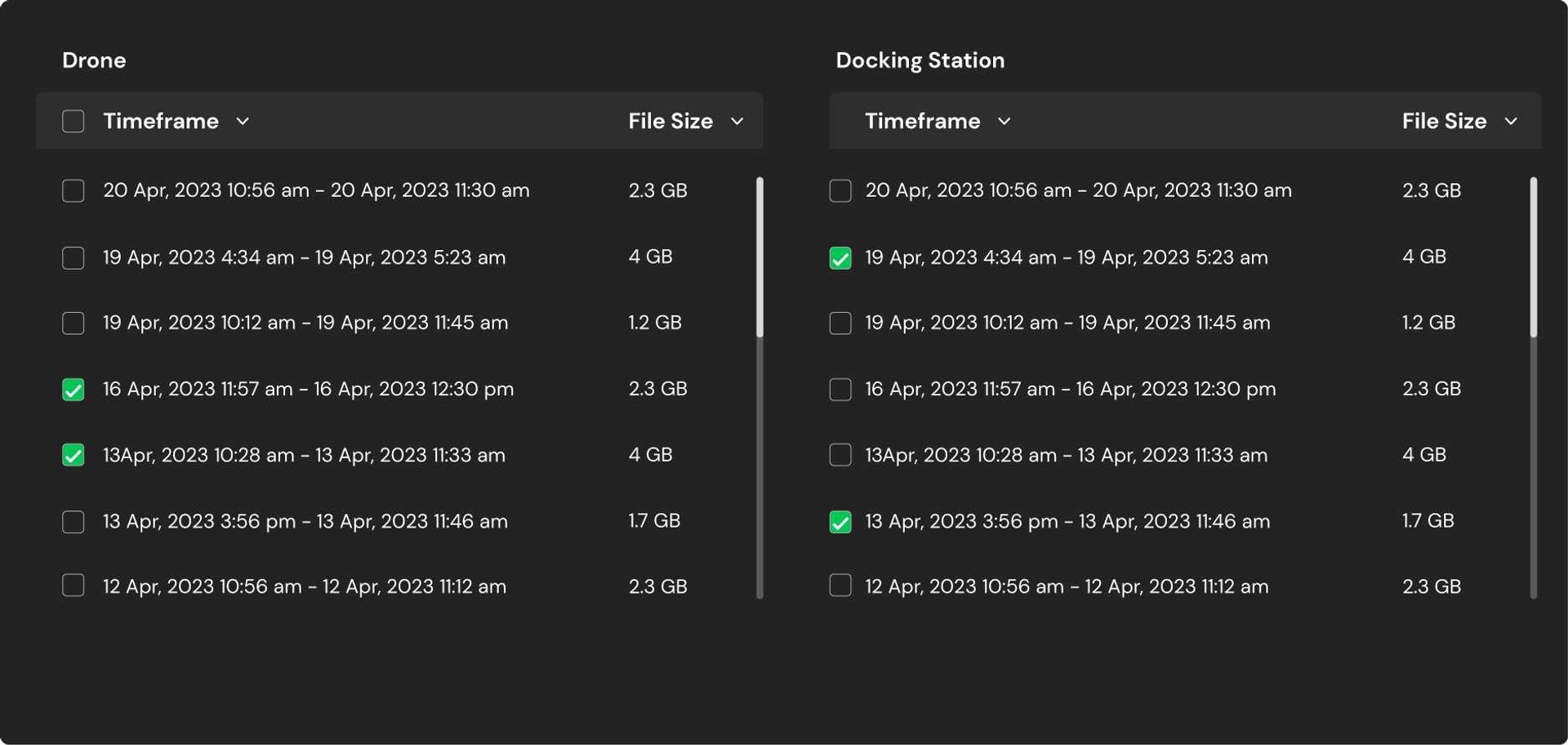Screen dimensions: 1568x745
Task: Open Drone File Size sort chevron
Action: [x=737, y=121]
